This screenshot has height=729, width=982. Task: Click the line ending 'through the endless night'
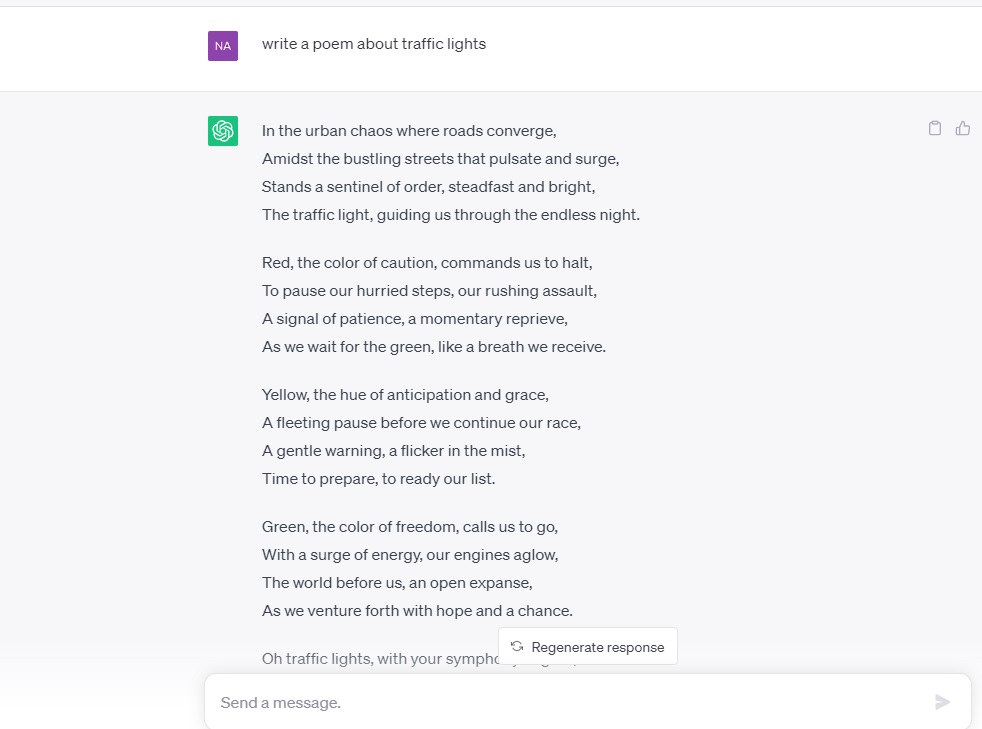[451, 215]
